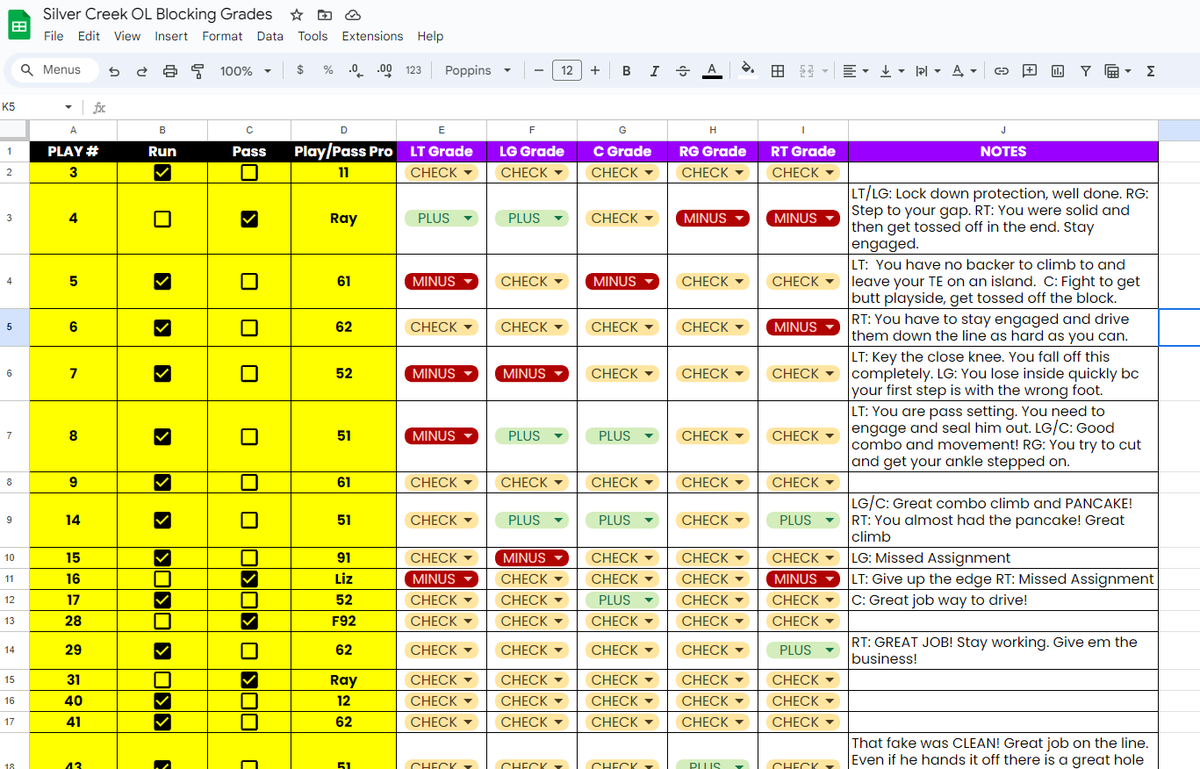
Task: Insert a link with the chain icon
Action: click(1001, 71)
